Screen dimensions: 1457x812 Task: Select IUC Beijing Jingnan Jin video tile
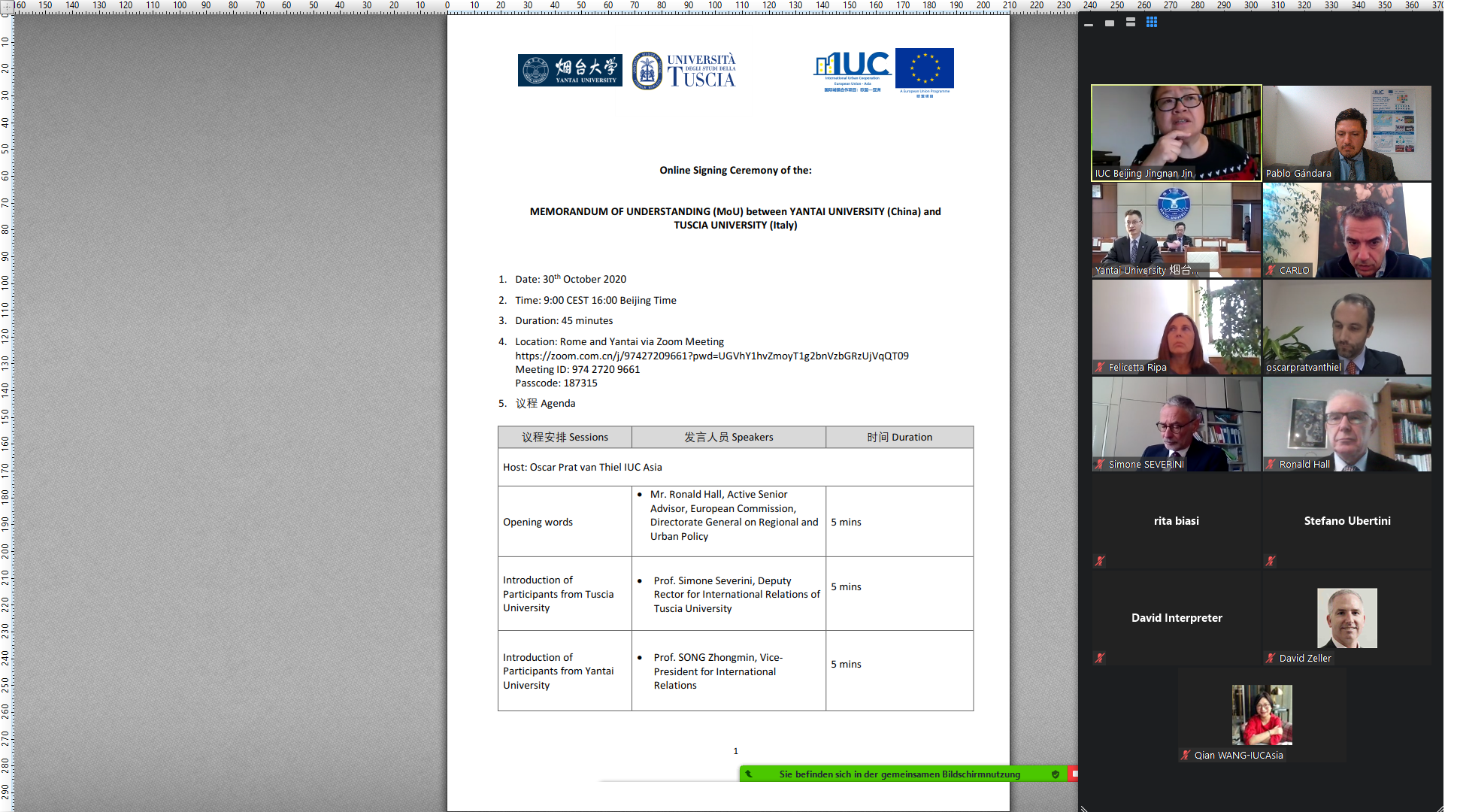[x=1176, y=132]
